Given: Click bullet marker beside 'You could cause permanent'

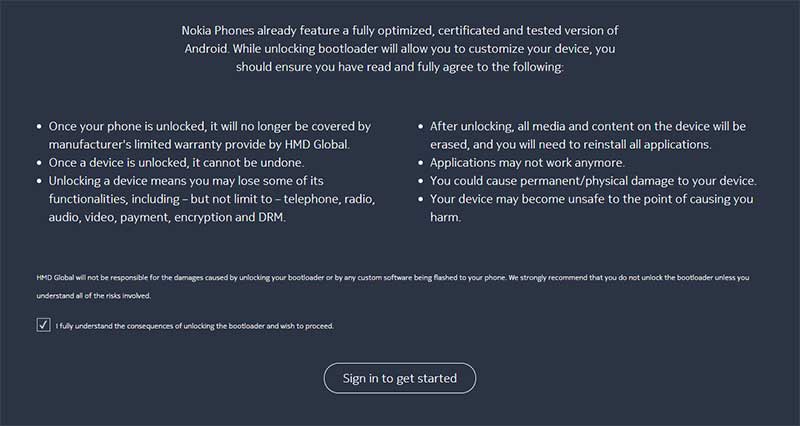Looking at the screenshot, I should coord(420,181).
